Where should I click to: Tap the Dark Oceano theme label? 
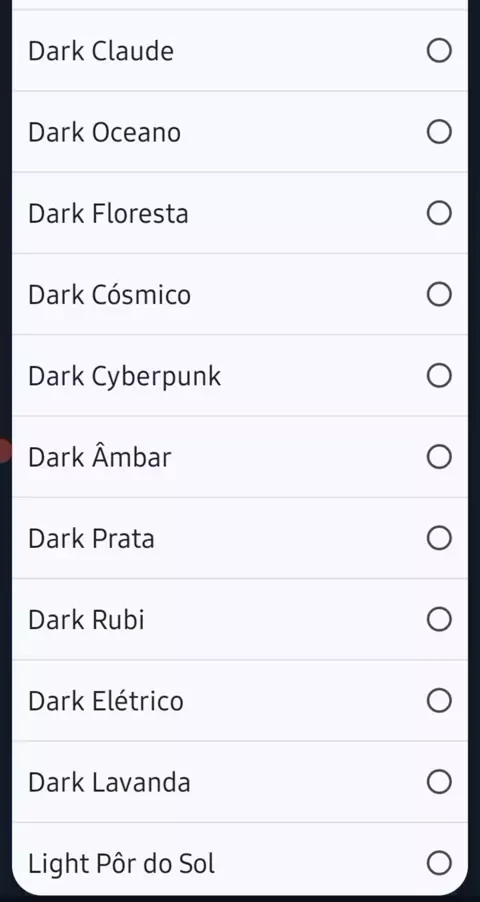(x=104, y=132)
